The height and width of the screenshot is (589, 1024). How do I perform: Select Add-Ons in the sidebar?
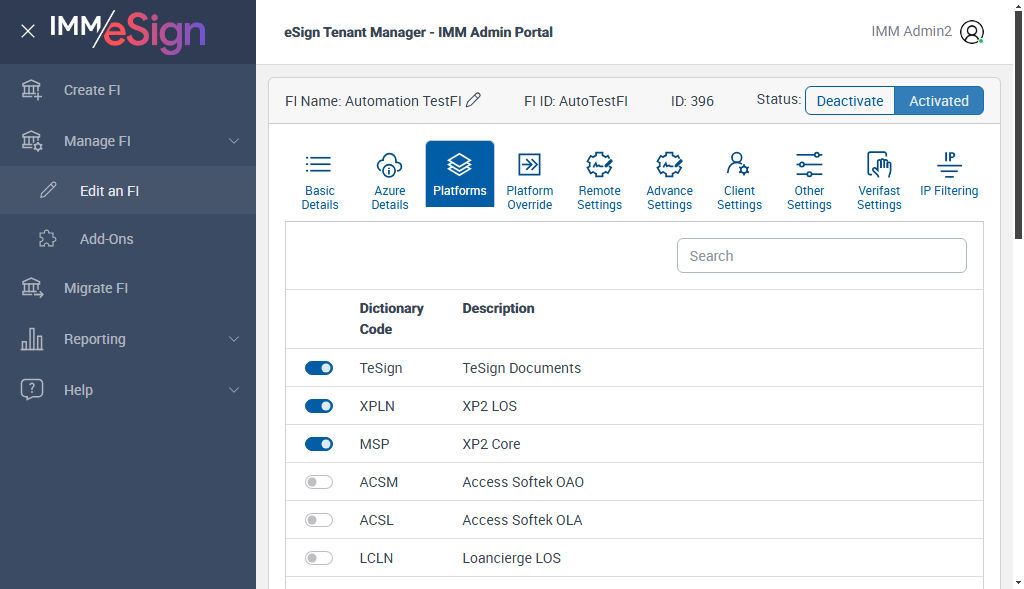click(106, 239)
